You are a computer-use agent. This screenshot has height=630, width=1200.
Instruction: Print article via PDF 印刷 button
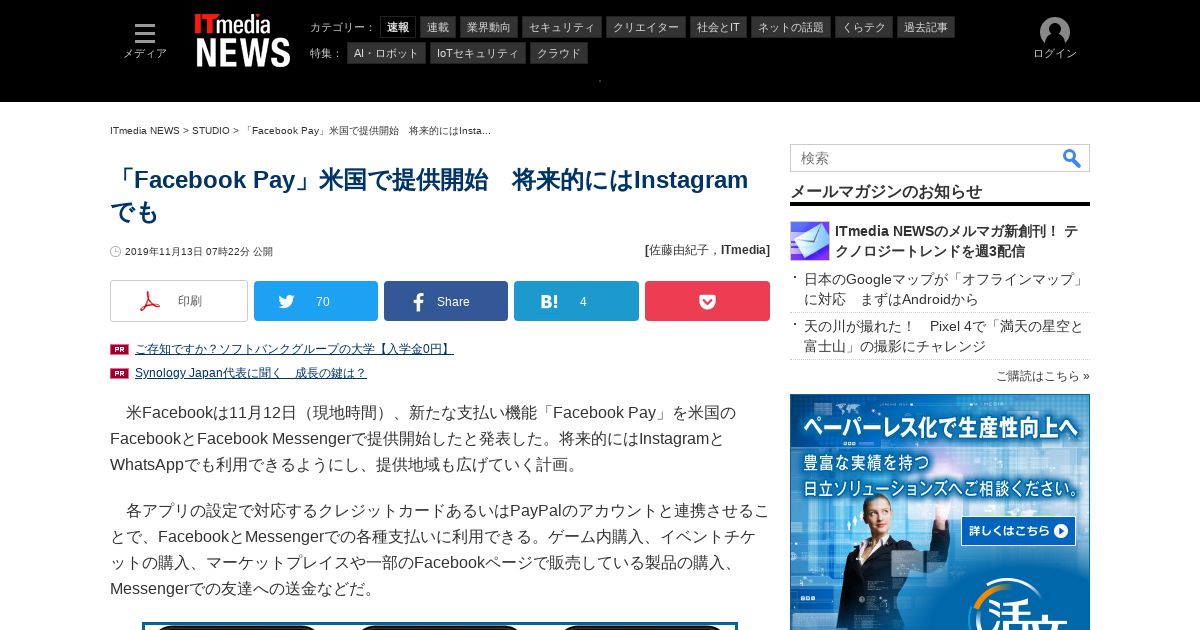(x=179, y=301)
